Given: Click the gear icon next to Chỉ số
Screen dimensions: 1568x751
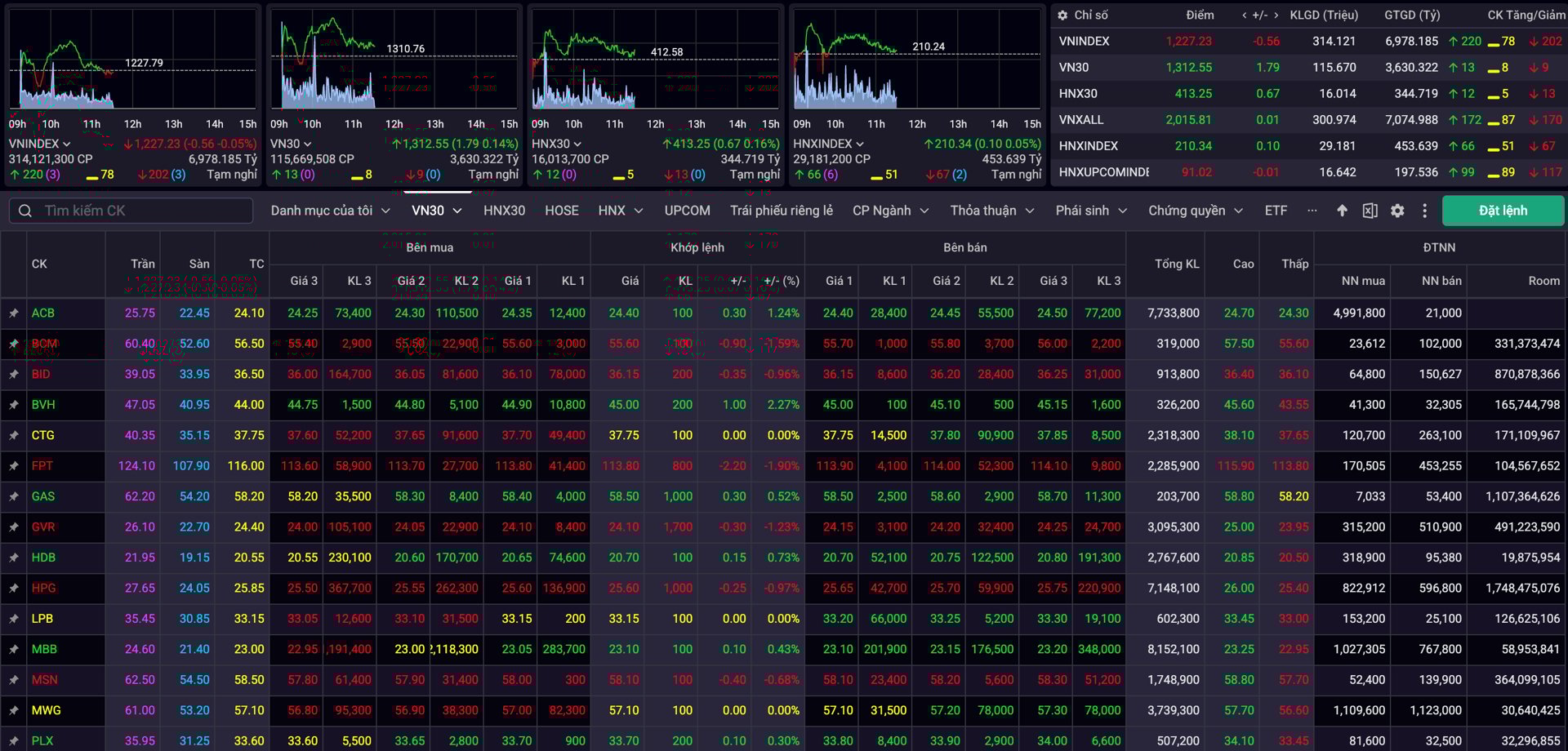Looking at the screenshot, I should 1062,16.
